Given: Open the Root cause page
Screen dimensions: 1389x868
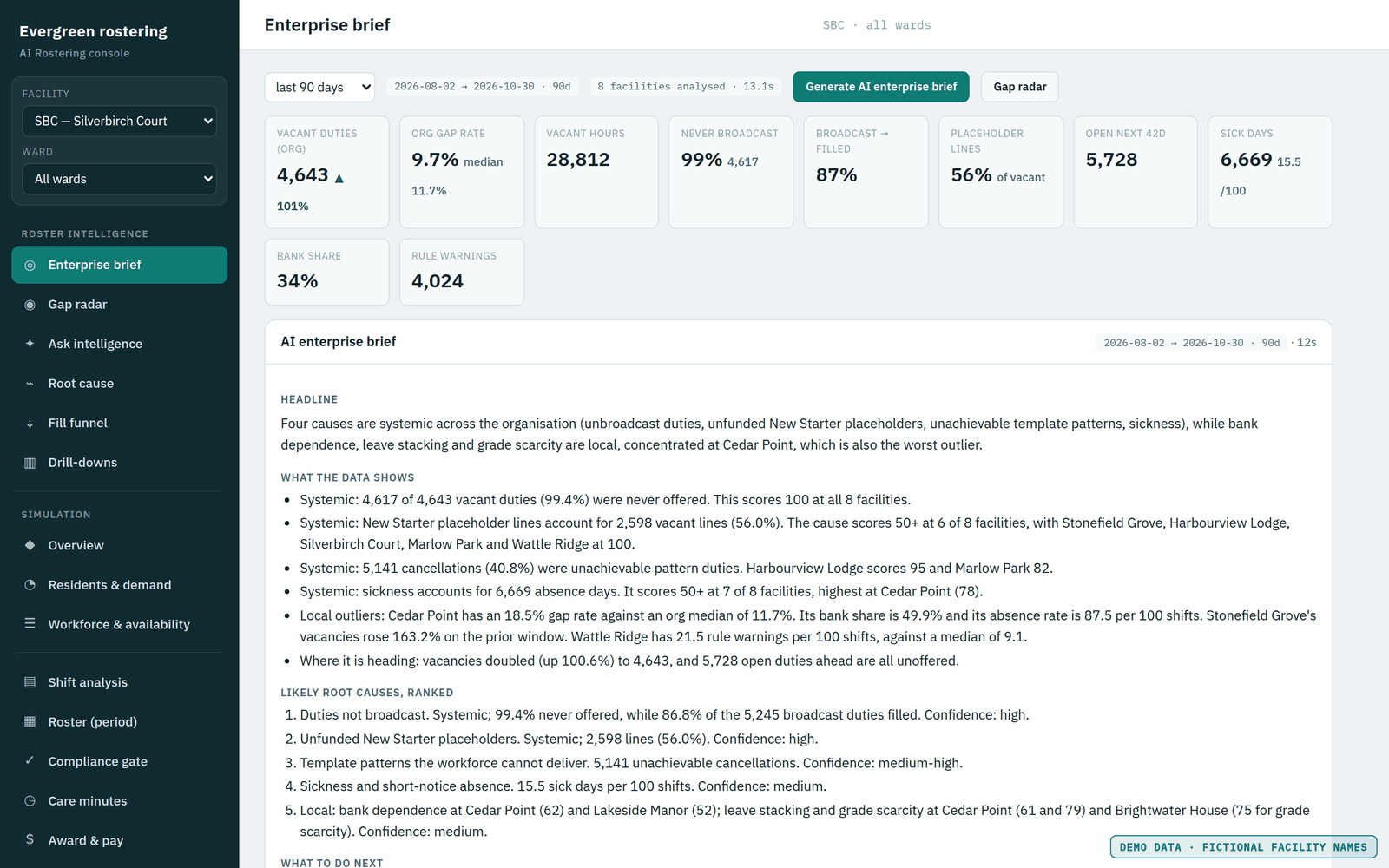Looking at the screenshot, I should pos(119,384).
